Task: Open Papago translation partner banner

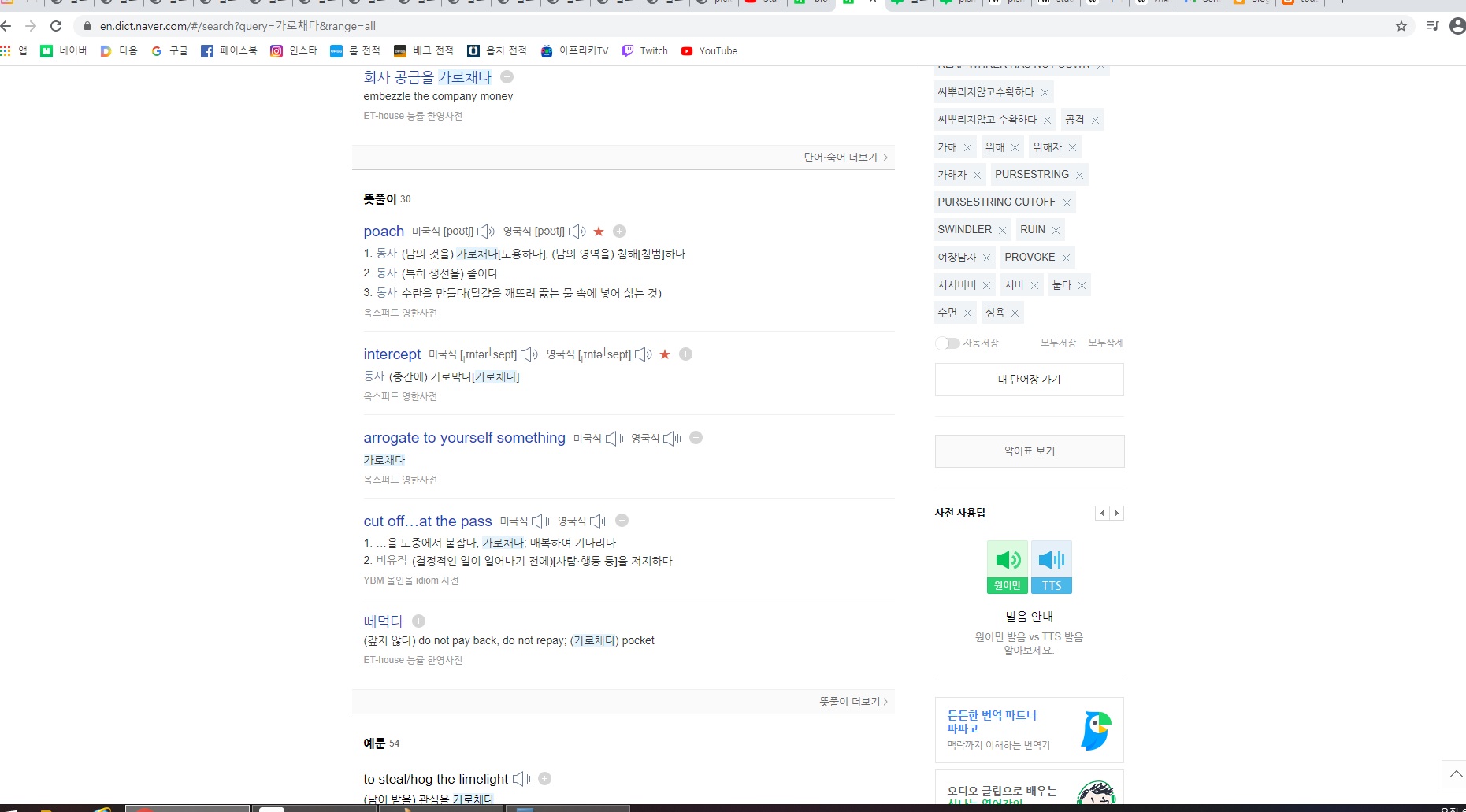Action: [1030, 730]
